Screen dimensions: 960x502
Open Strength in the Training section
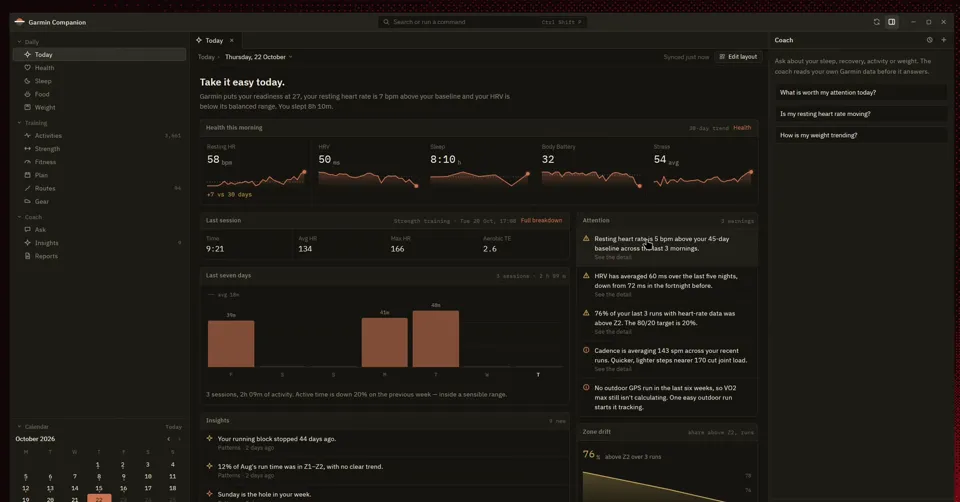[x=99, y=149]
